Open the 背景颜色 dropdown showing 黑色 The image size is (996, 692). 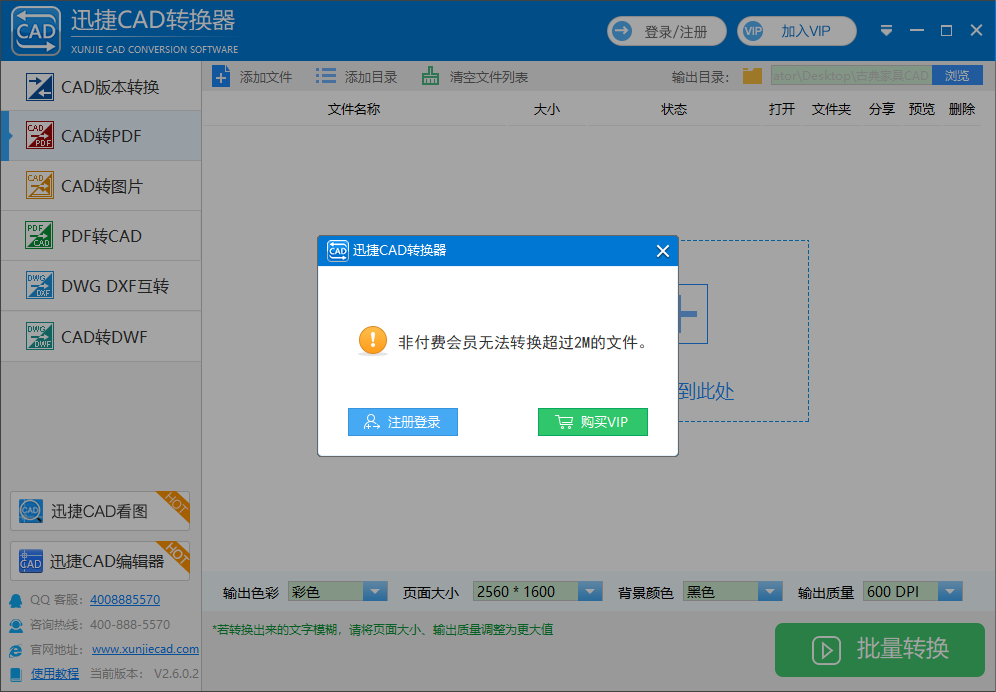(x=733, y=592)
